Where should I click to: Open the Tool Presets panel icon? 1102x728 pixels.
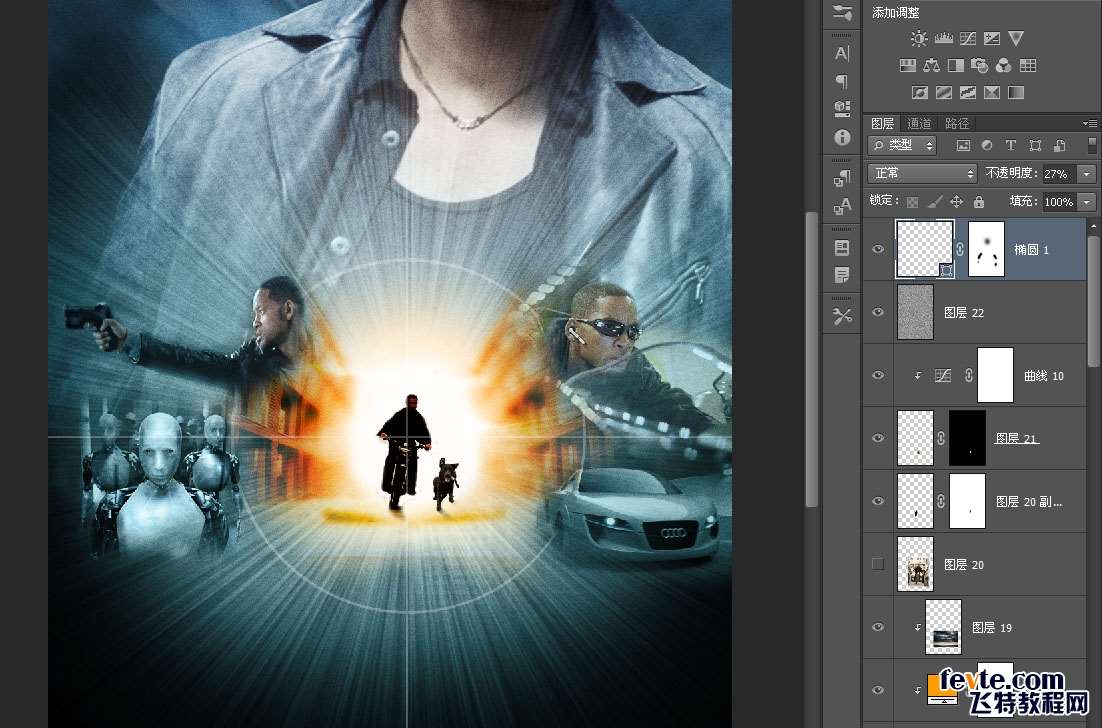tap(842, 317)
